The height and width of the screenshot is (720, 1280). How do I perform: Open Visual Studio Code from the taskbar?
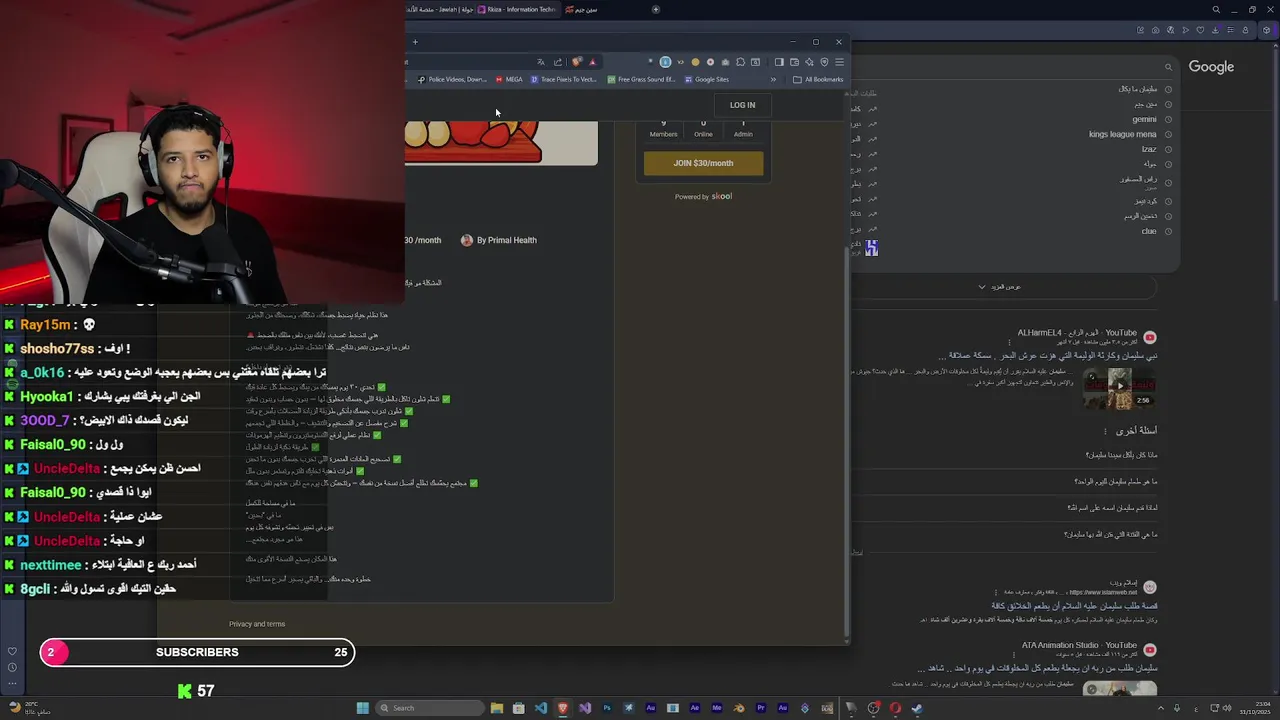(x=541, y=708)
